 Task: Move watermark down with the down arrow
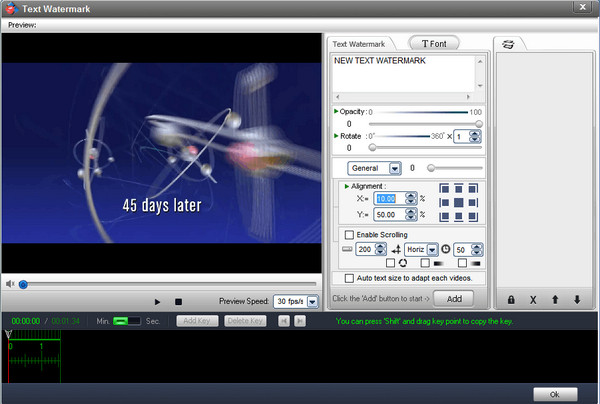coord(576,299)
